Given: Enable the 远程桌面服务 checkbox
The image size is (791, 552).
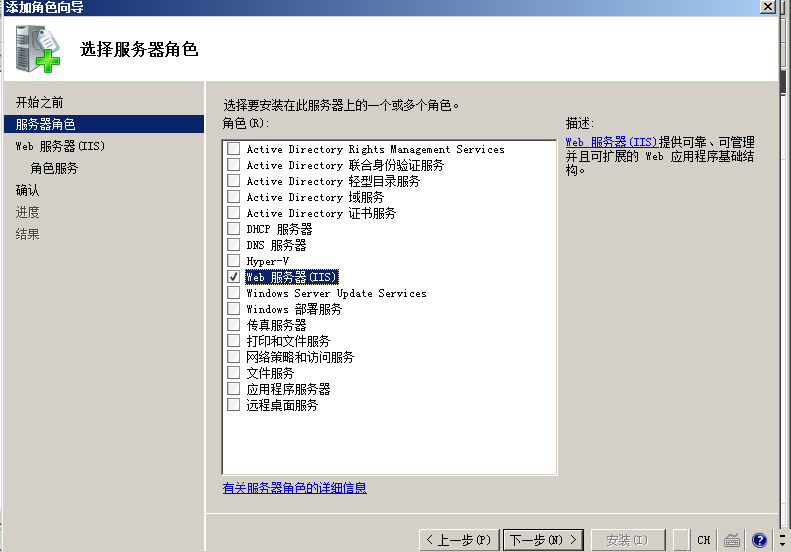Looking at the screenshot, I should 234,405.
